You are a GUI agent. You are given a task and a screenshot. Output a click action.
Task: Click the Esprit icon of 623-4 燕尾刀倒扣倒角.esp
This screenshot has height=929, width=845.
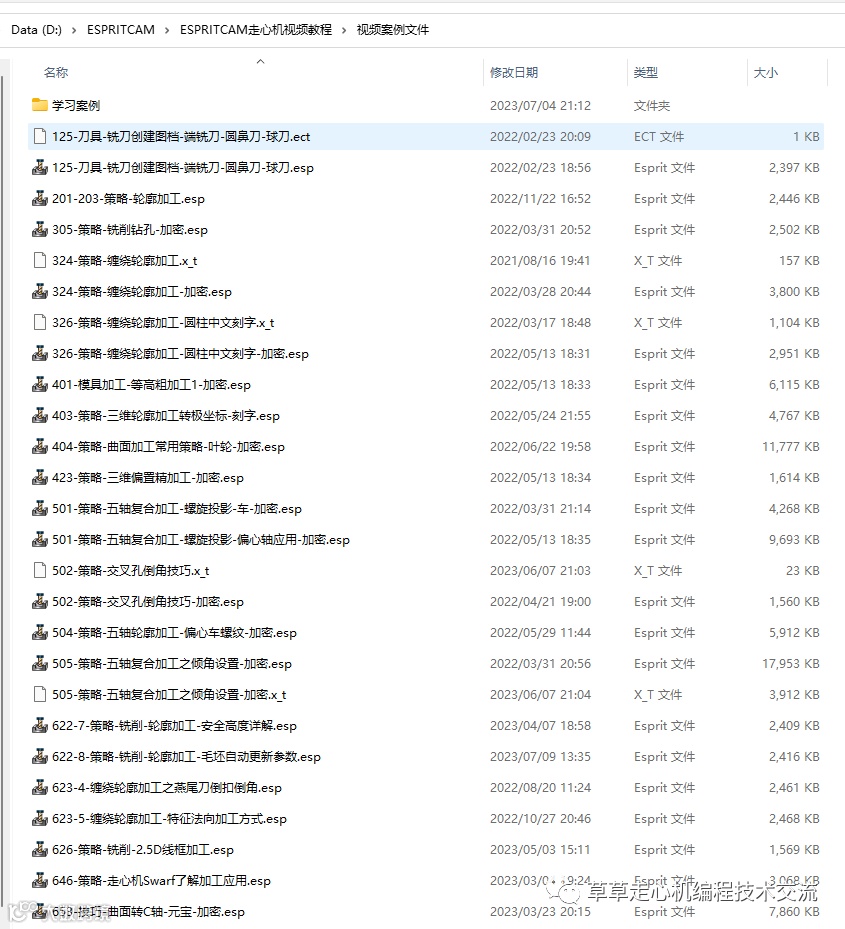[x=40, y=787]
